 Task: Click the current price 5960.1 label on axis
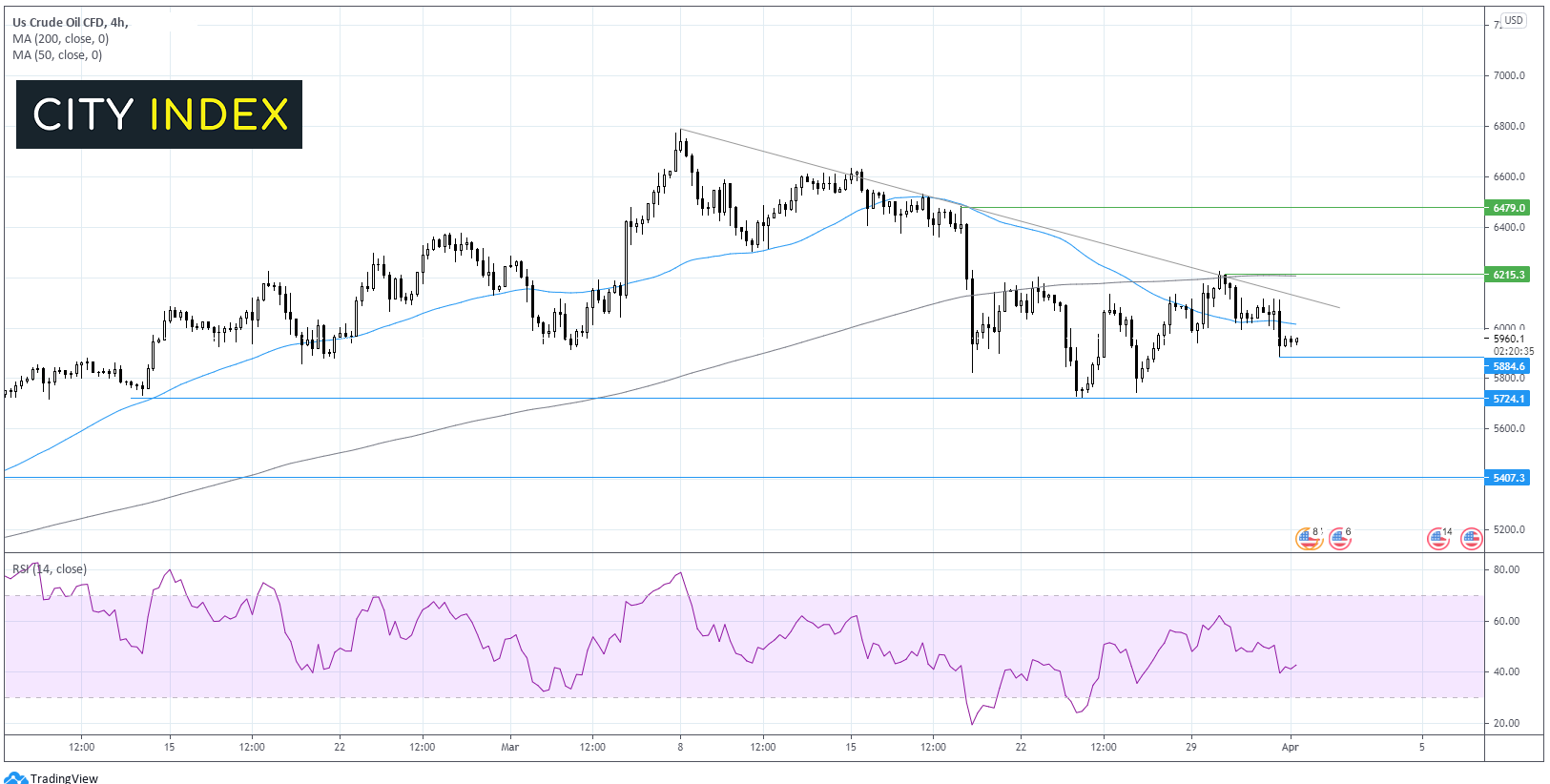(1508, 339)
